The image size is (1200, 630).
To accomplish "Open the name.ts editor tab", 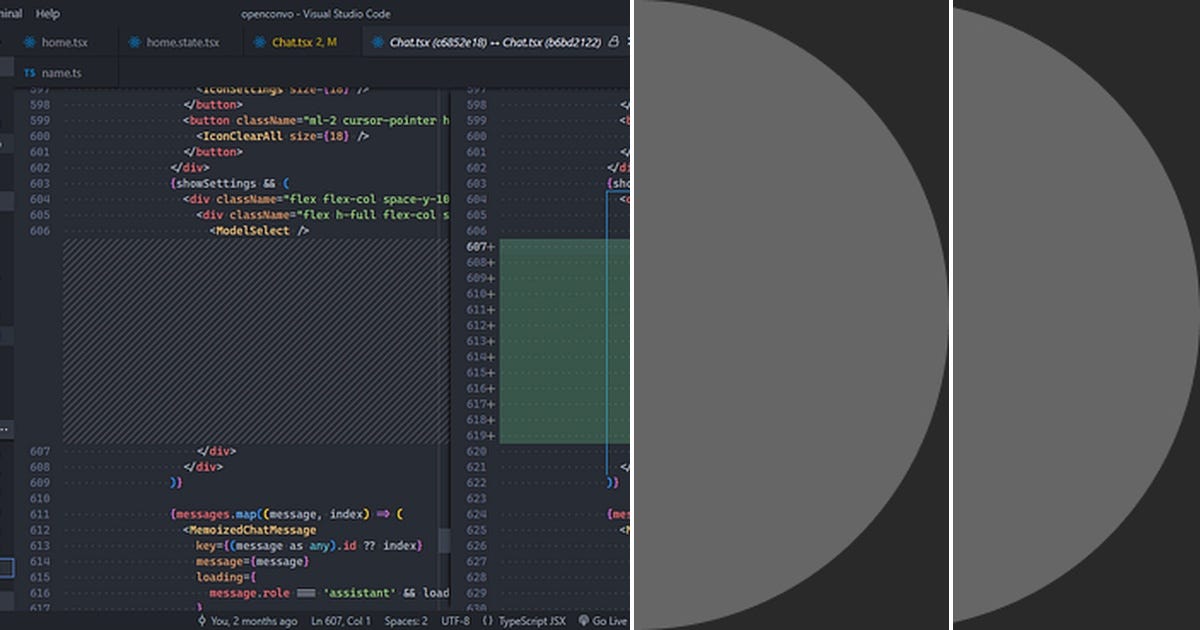I will [x=60, y=72].
